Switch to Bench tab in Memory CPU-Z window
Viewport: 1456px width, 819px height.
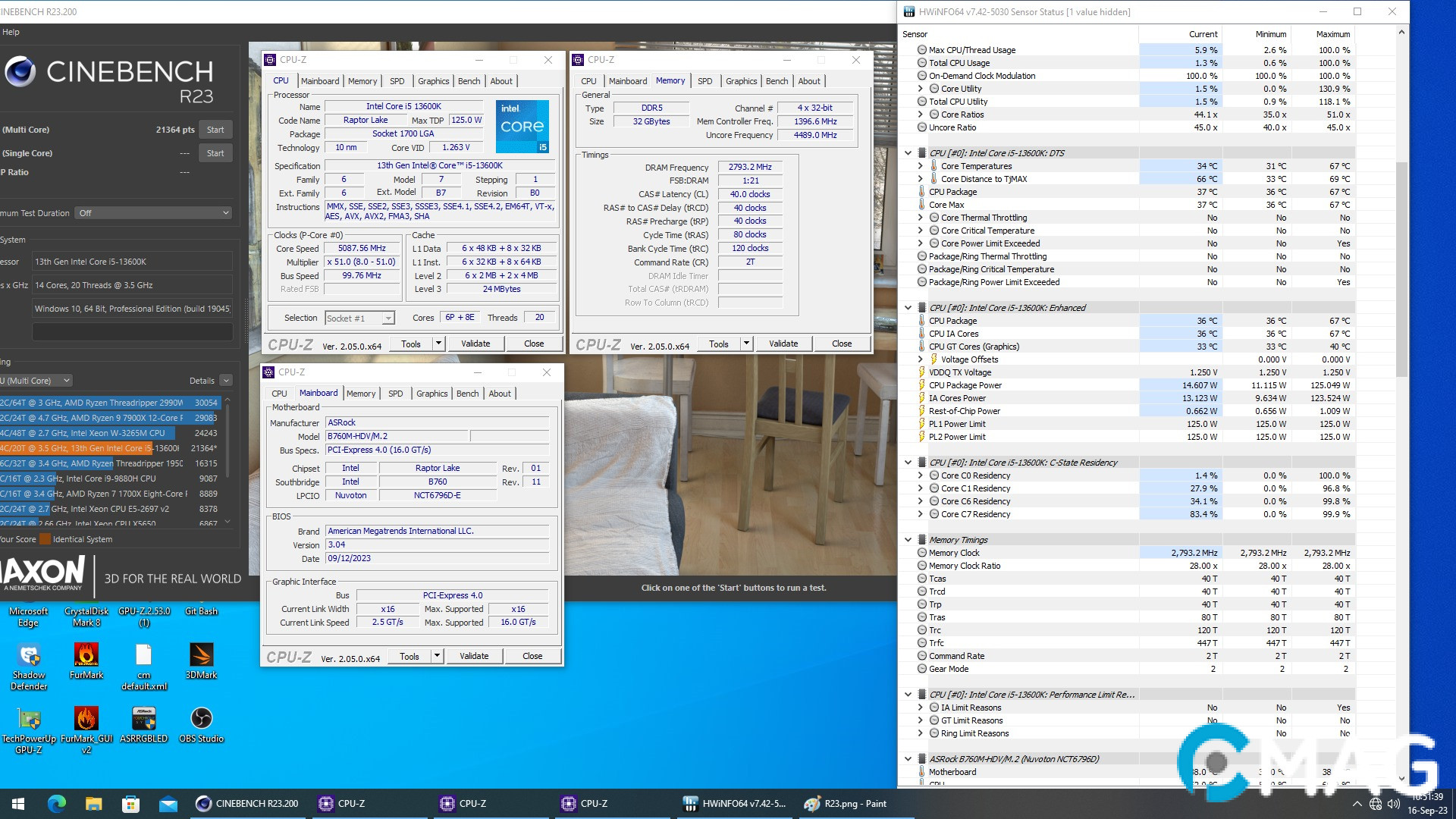777,81
